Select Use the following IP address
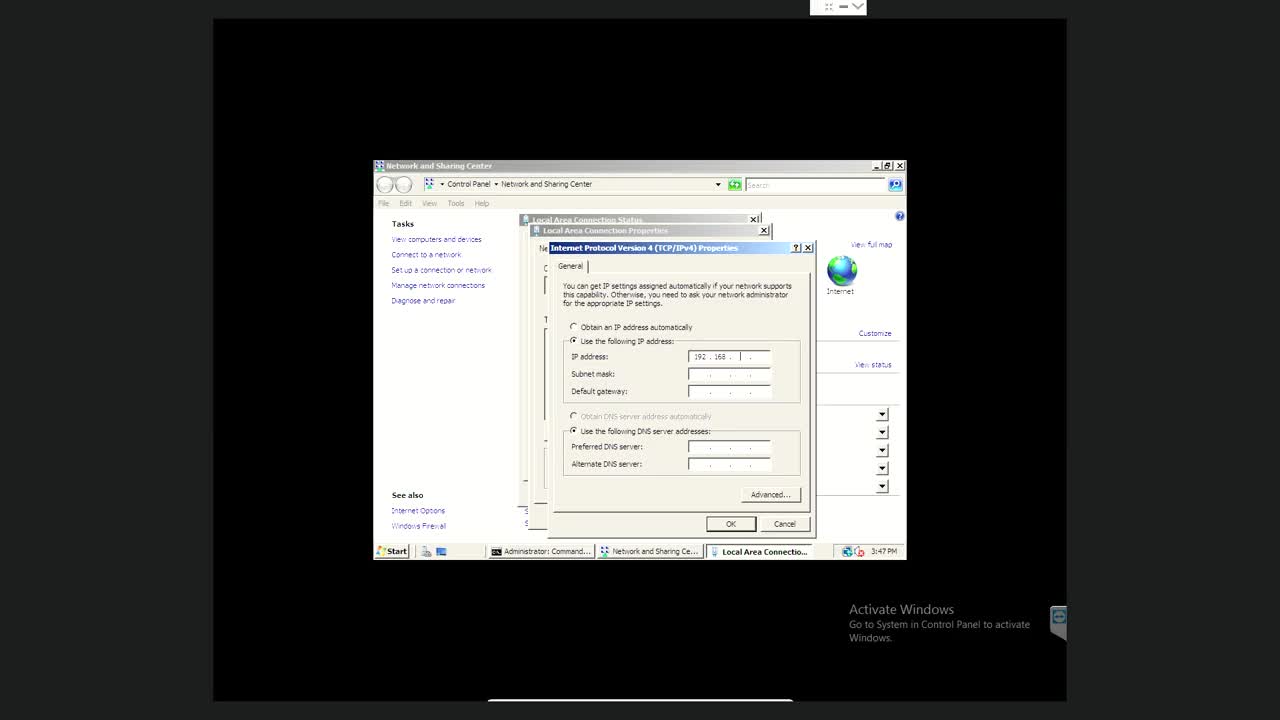Image resolution: width=1280 pixels, height=720 pixels. tap(573, 341)
